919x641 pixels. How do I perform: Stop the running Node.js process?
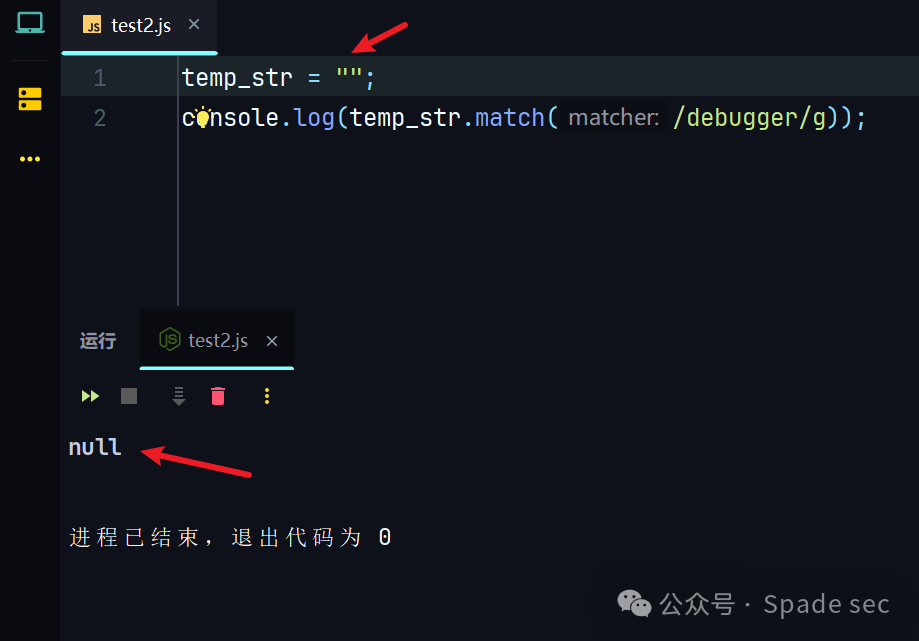tap(129, 396)
